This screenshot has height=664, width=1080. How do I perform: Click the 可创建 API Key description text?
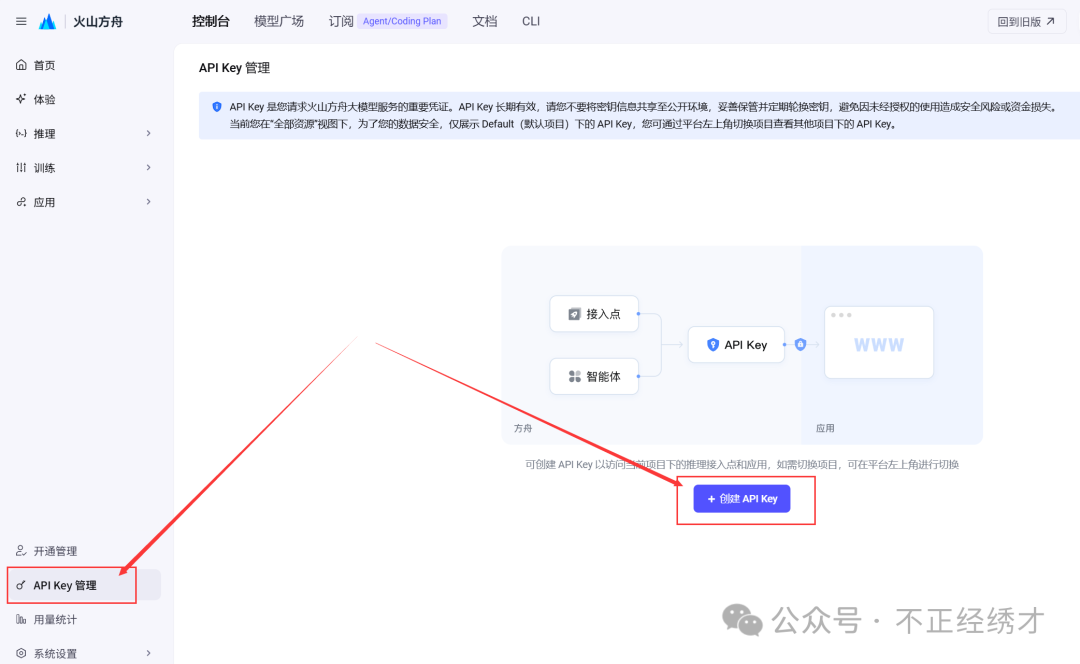tap(742, 464)
